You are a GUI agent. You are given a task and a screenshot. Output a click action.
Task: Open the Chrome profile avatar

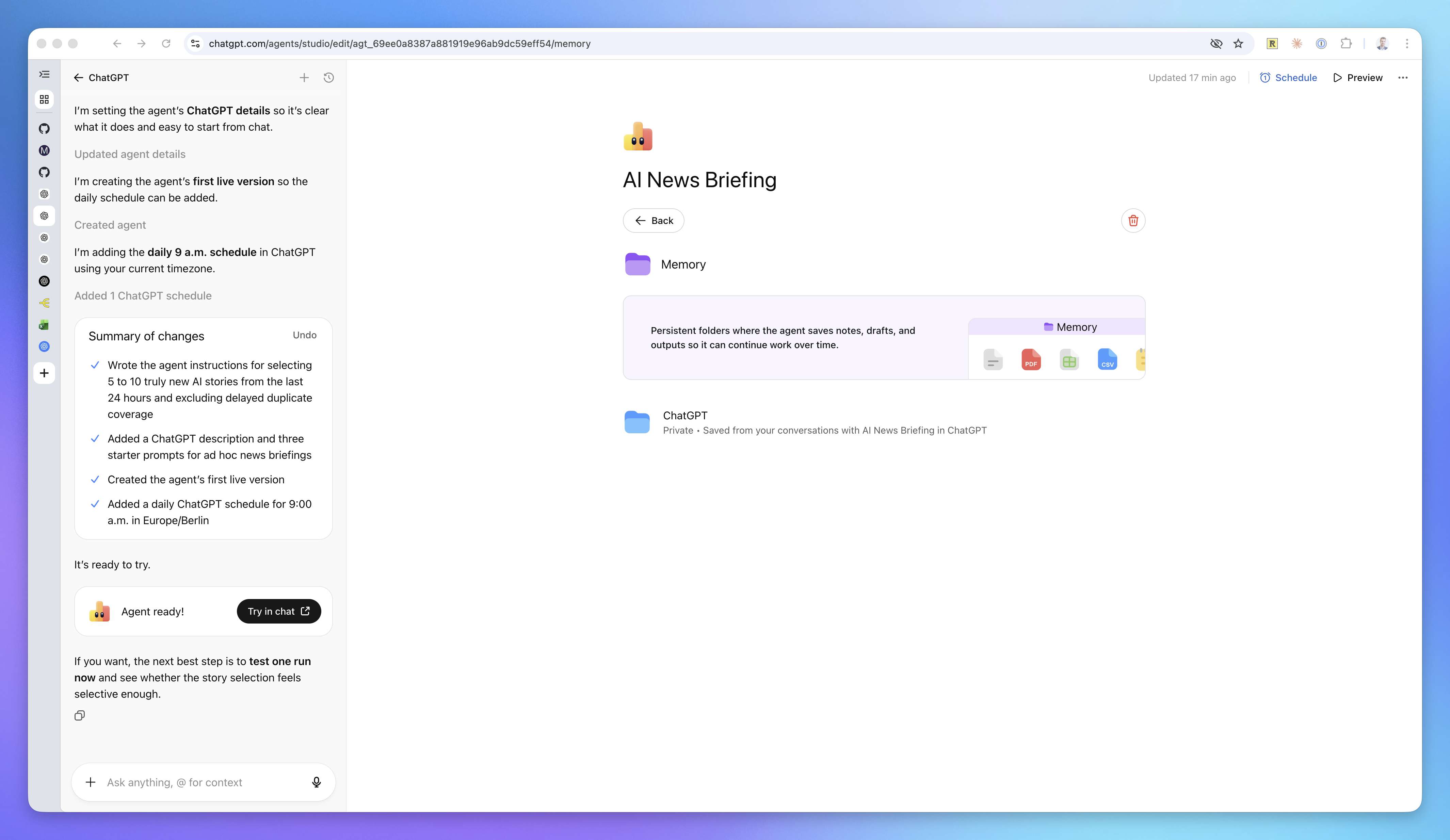coord(1383,43)
